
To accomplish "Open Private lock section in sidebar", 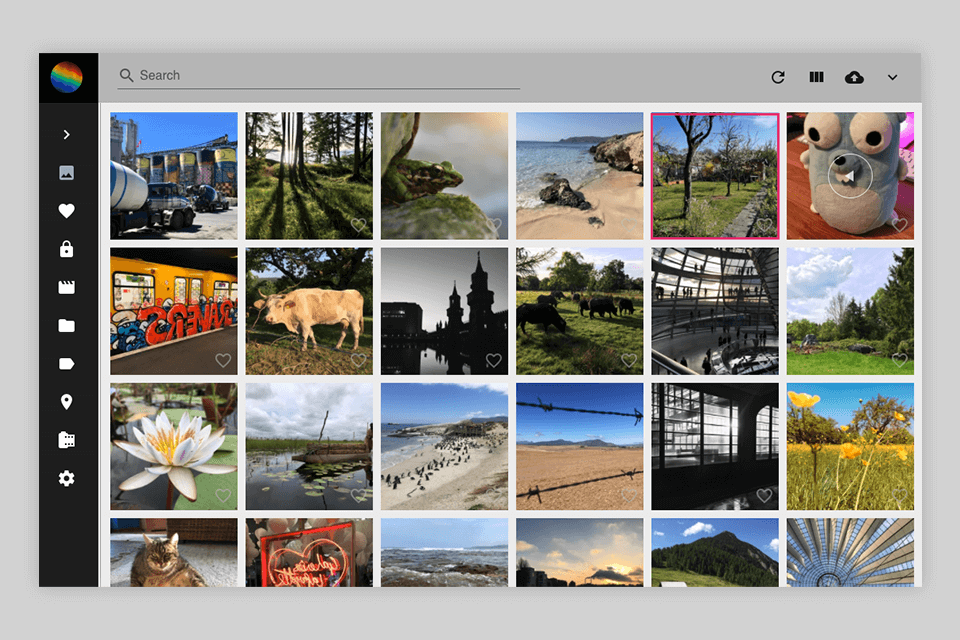I will pos(67,249).
